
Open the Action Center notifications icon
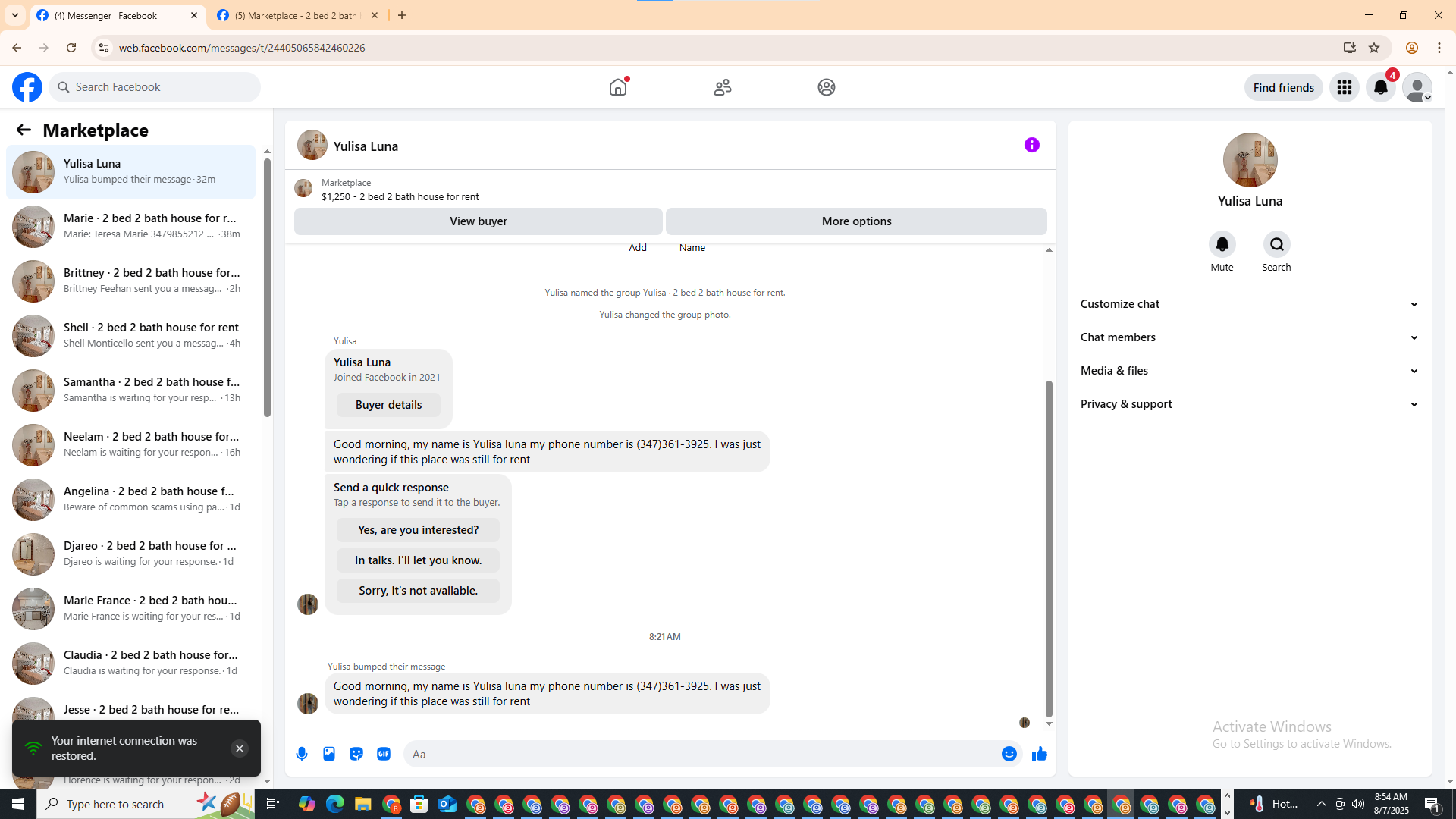(1432, 804)
